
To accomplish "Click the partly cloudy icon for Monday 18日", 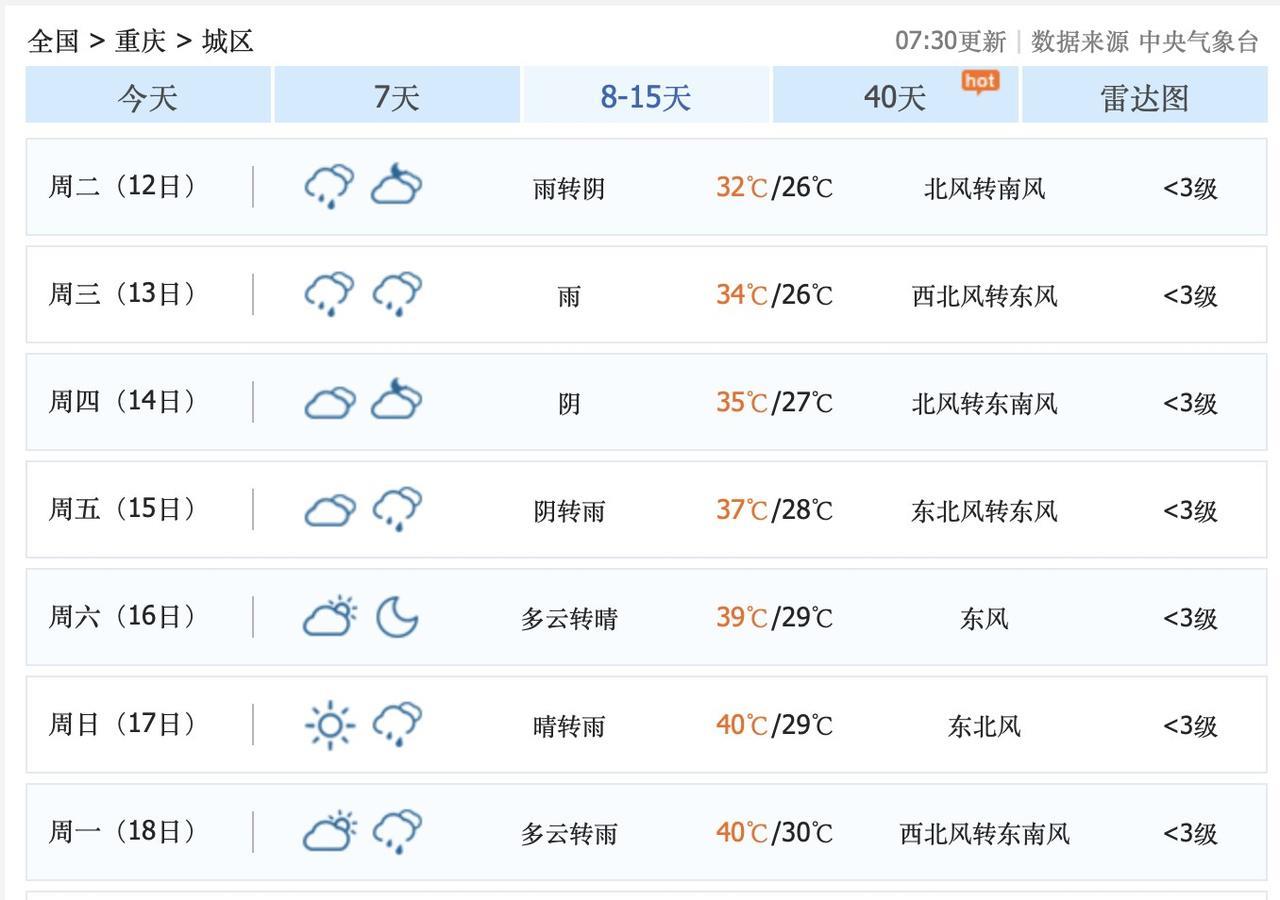I will click(x=329, y=832).
